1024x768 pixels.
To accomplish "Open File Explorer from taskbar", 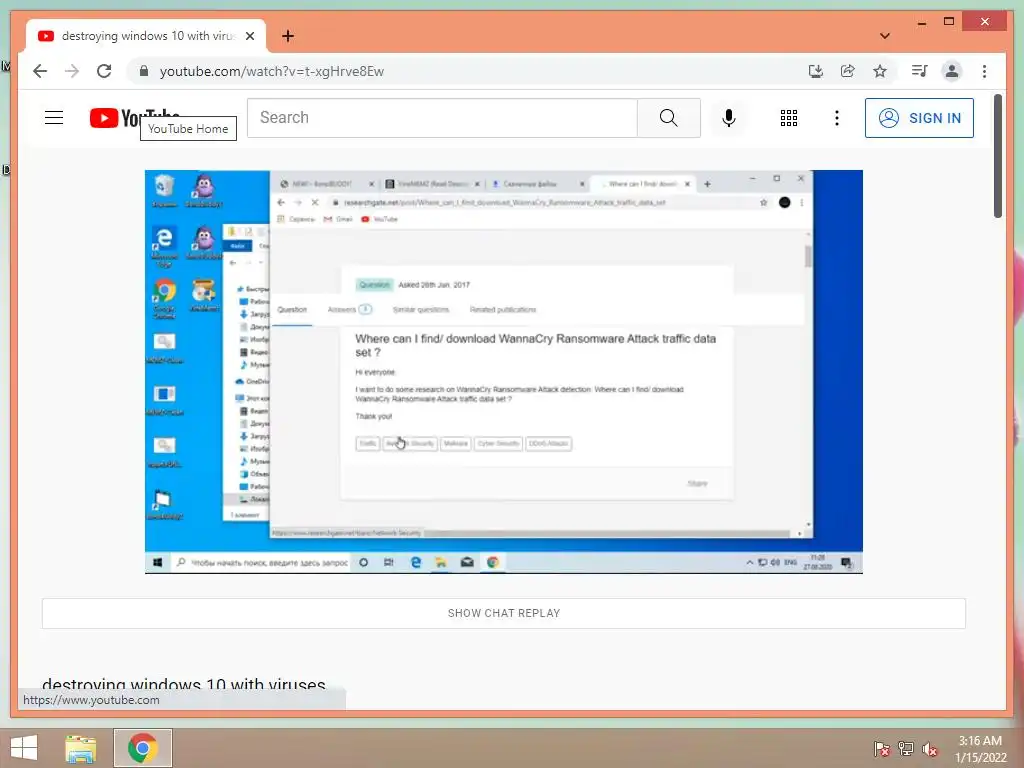I will [80, 748].
